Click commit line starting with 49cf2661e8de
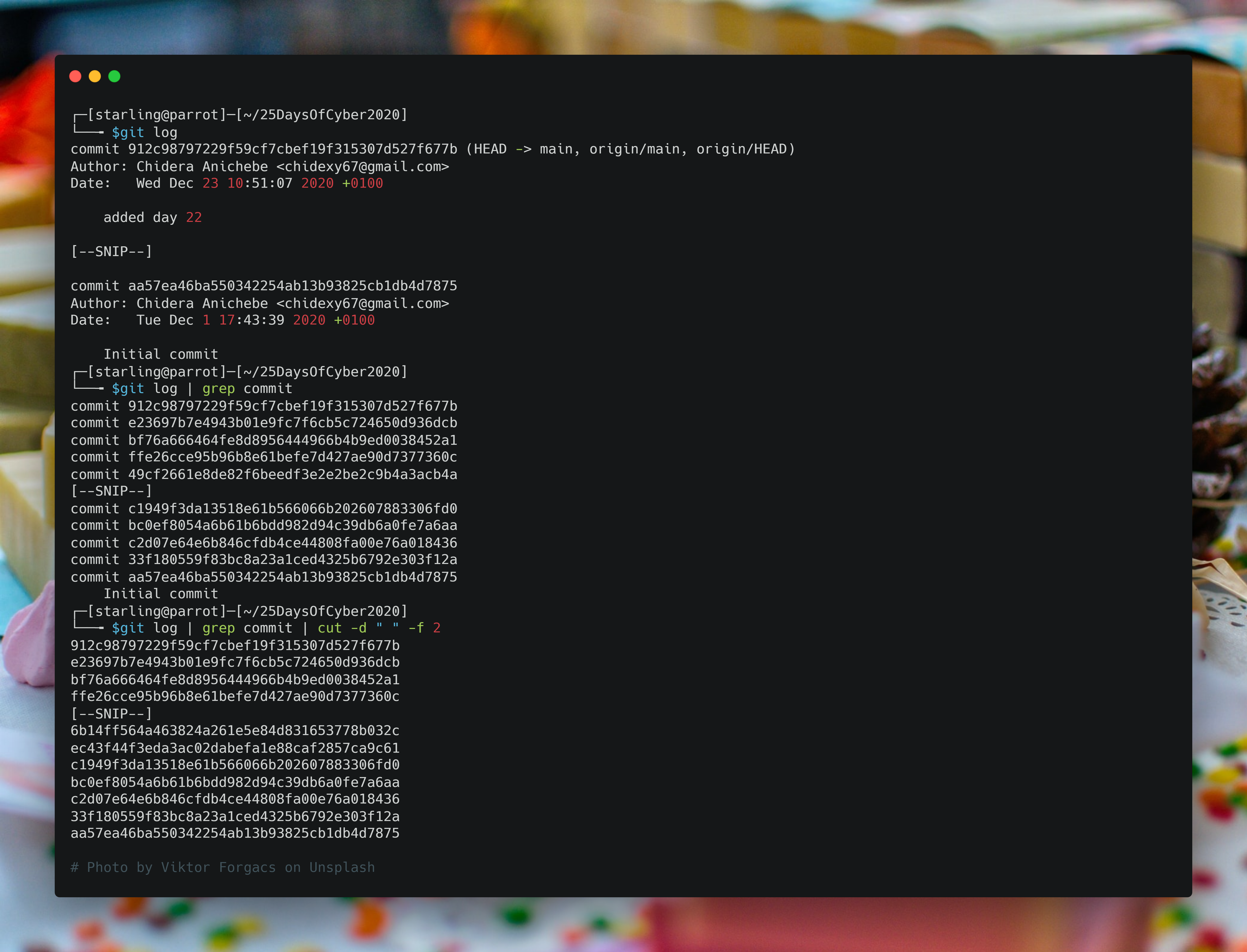Screen dimensions: 1247x952 click(263, 474)
